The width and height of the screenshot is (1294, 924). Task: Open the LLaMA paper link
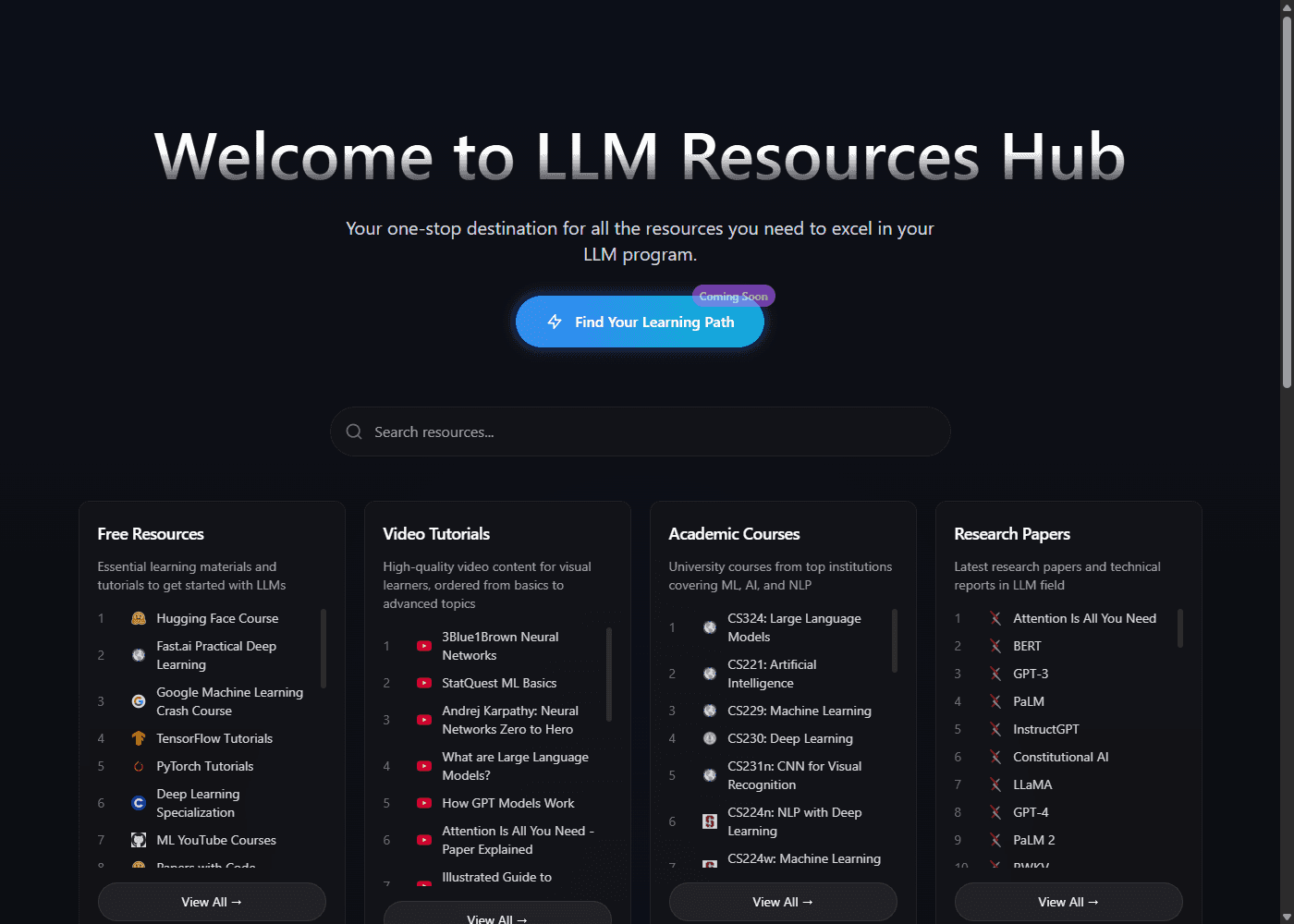tap(1032, 784)
